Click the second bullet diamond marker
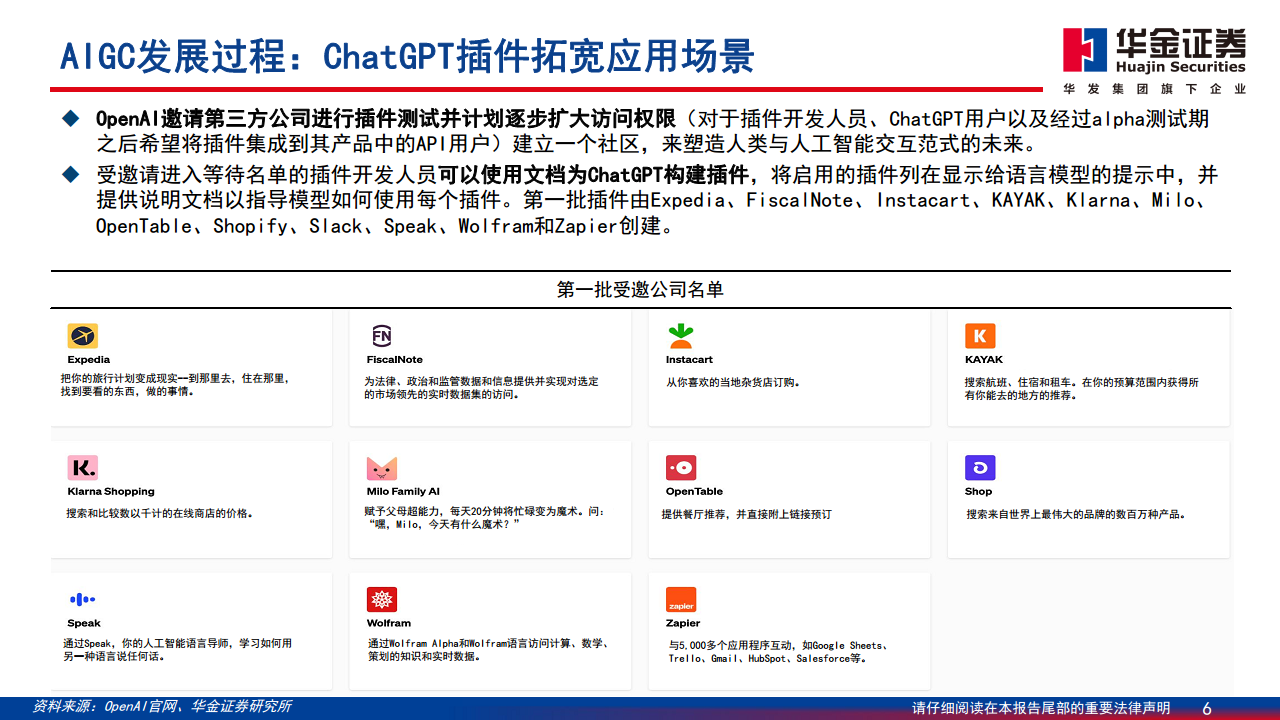This screenshot has width=1280, height=720. (70, 174)
